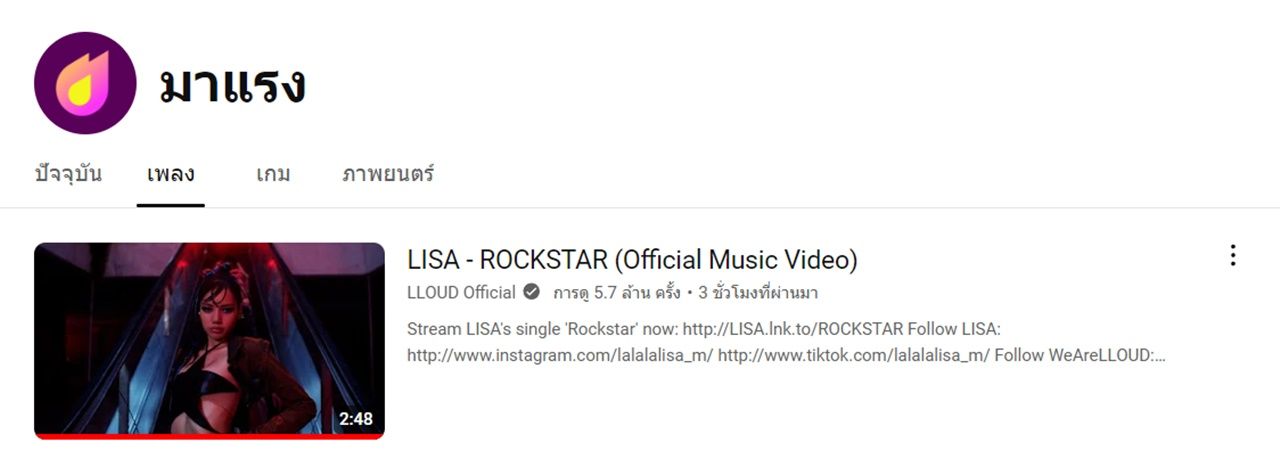Click the trending flame logo icon
This screenshot has width=1280, height=450.
(x=85, y=83)
